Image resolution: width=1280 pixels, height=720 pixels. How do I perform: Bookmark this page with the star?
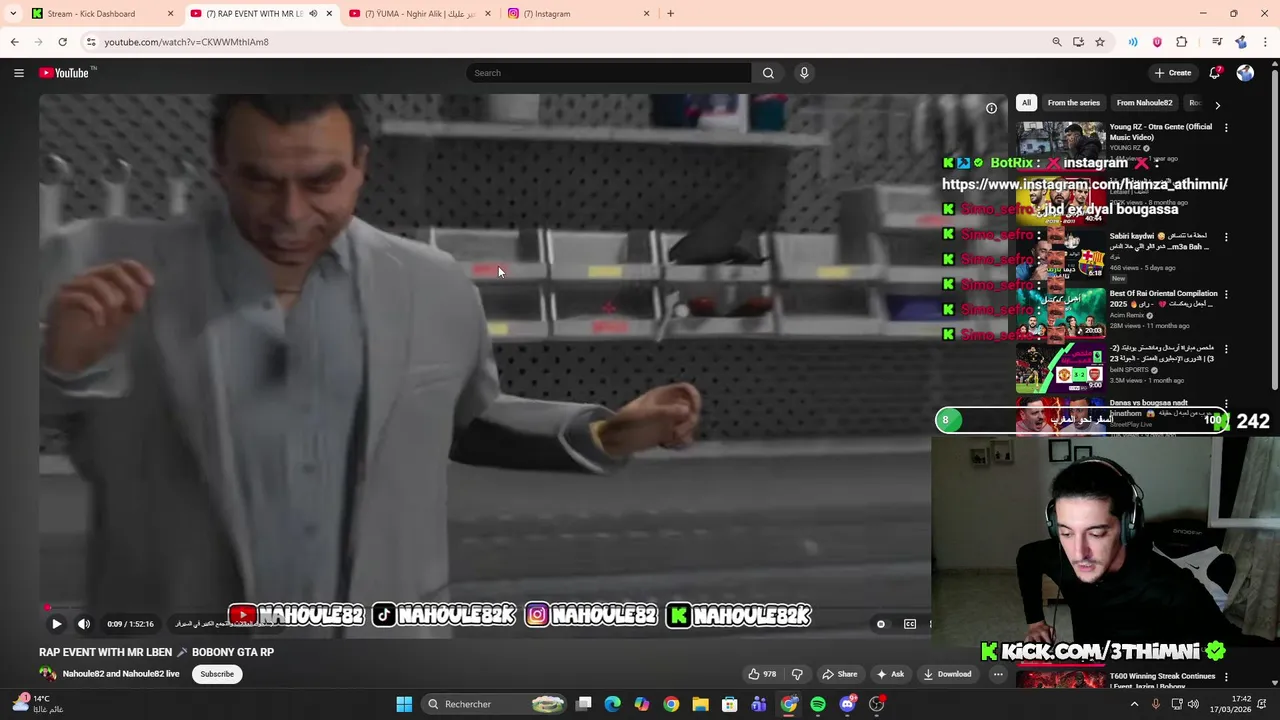(1100, 42)
